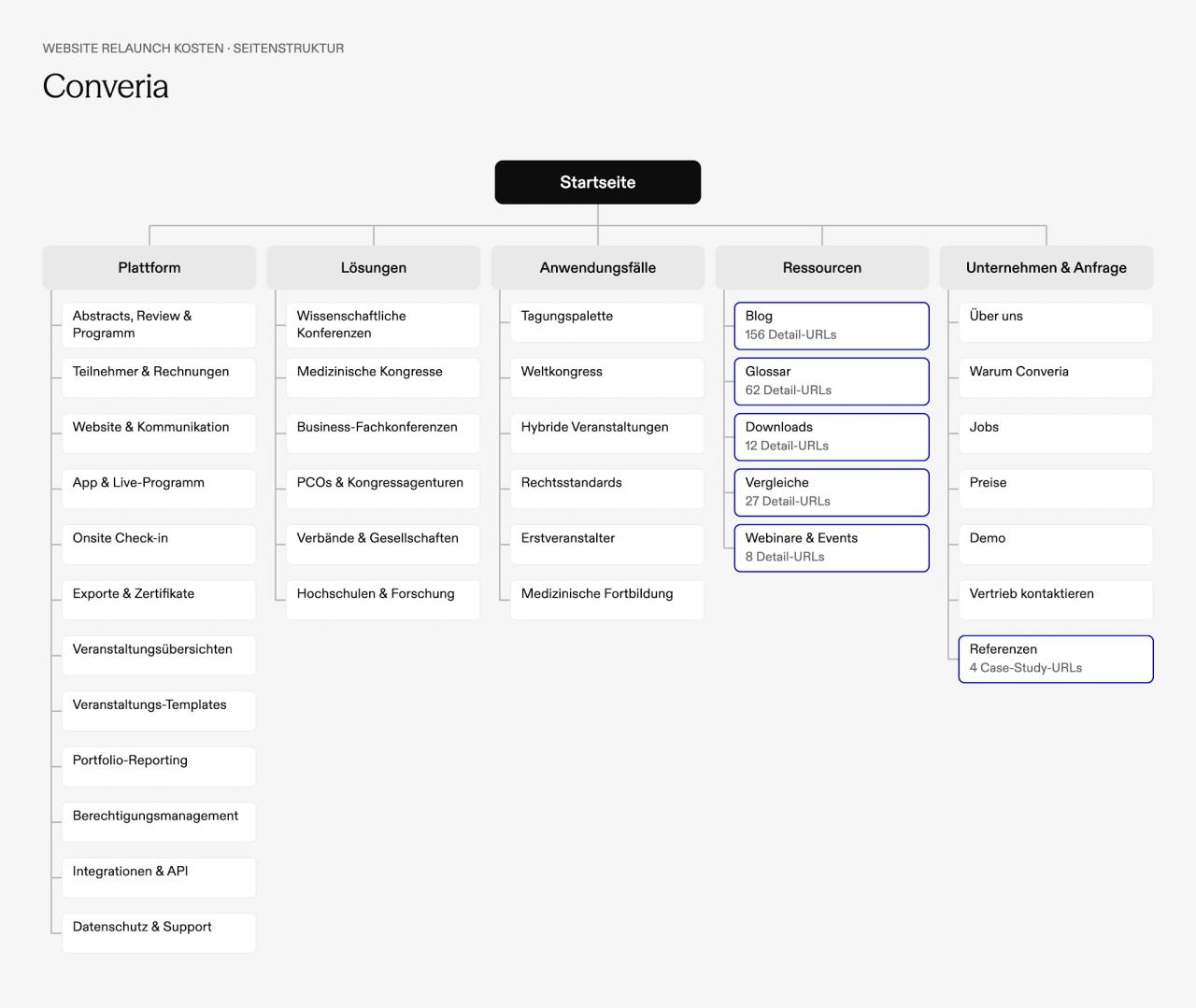
Task: Click Medizinische Kongresse node
Action: coord(383,377)
